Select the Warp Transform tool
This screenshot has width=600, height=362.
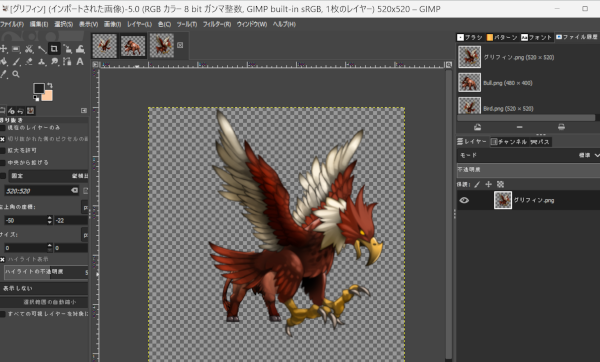pos(80,49)
